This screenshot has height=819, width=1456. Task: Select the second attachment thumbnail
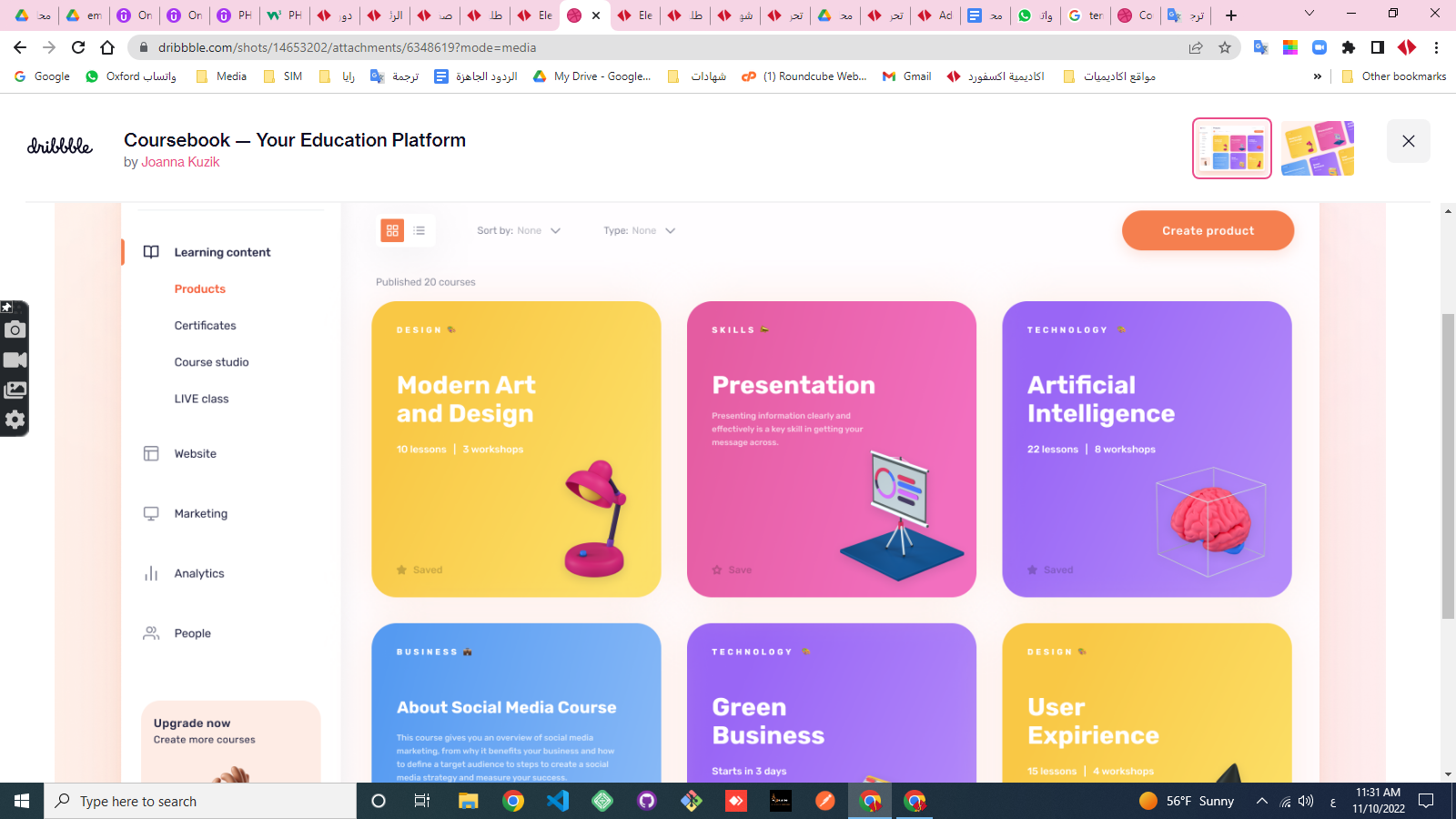click(1317, 148)
